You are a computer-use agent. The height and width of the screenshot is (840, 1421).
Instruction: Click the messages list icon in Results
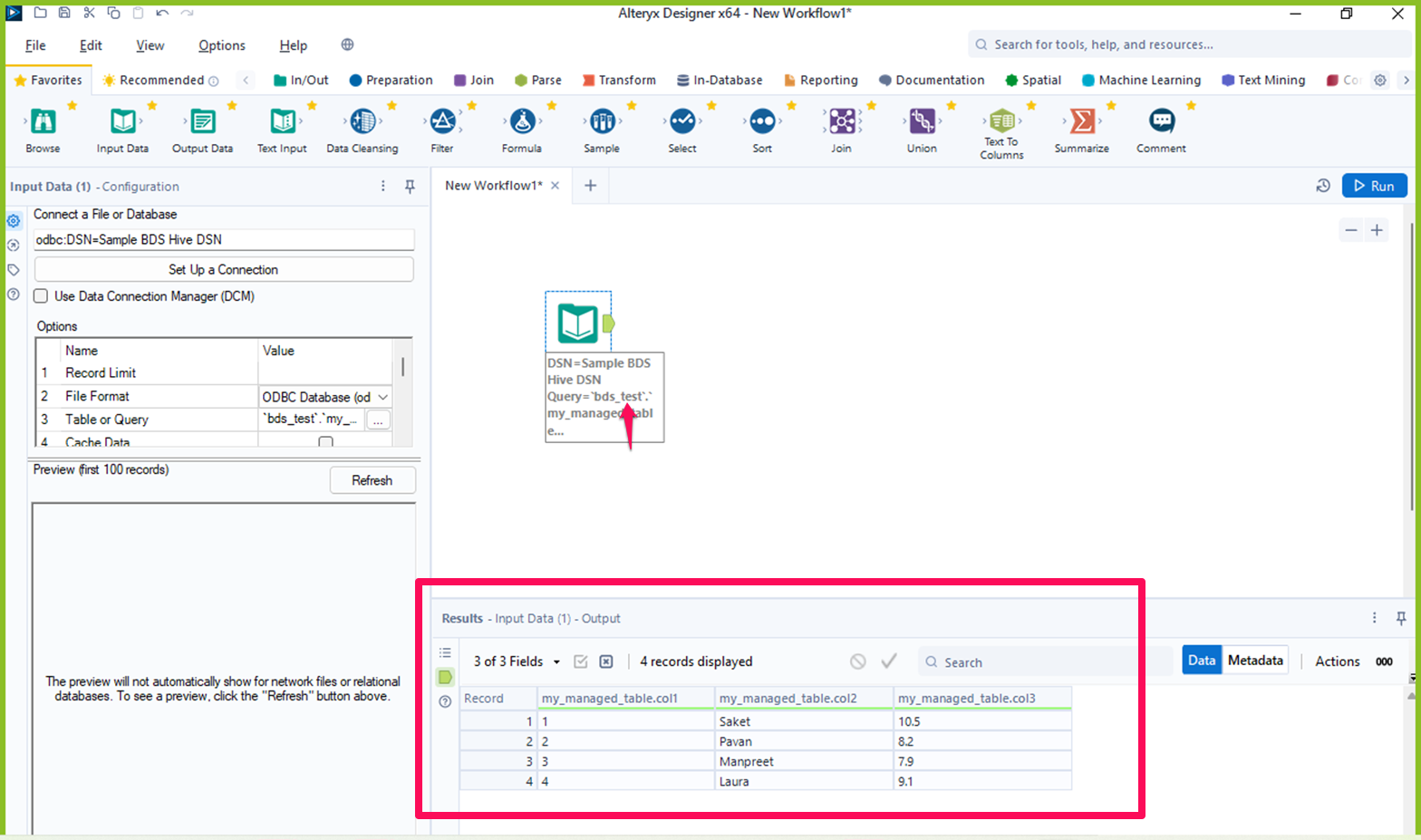445,652
